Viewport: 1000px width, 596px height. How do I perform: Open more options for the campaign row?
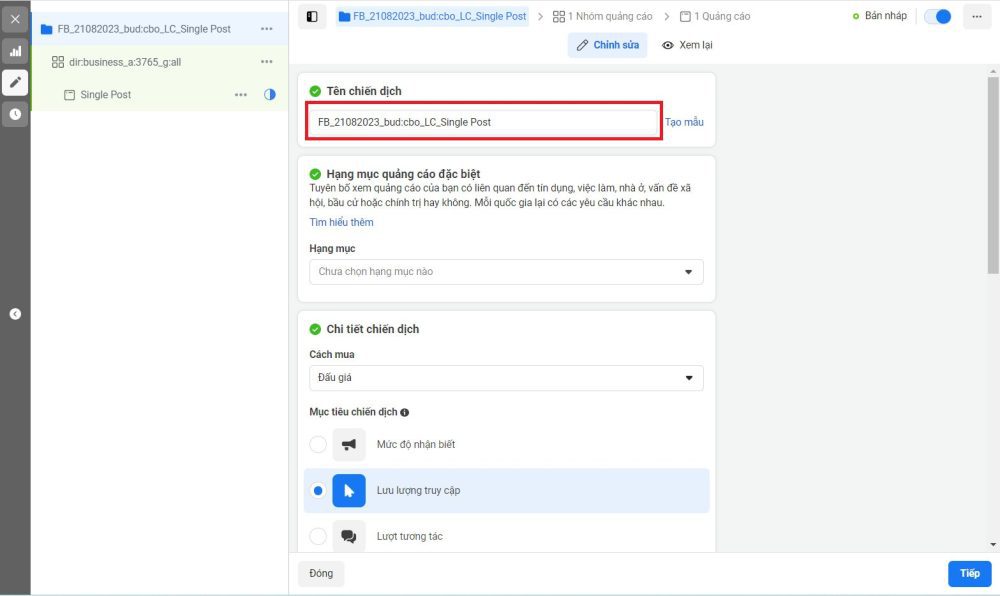coord(267,29)
